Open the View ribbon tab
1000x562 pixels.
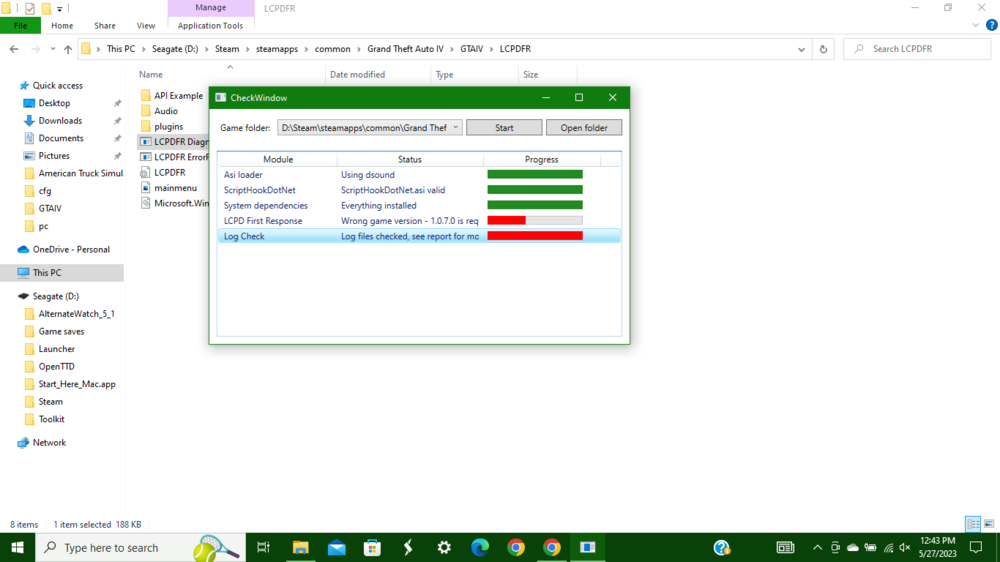[145, 26]
